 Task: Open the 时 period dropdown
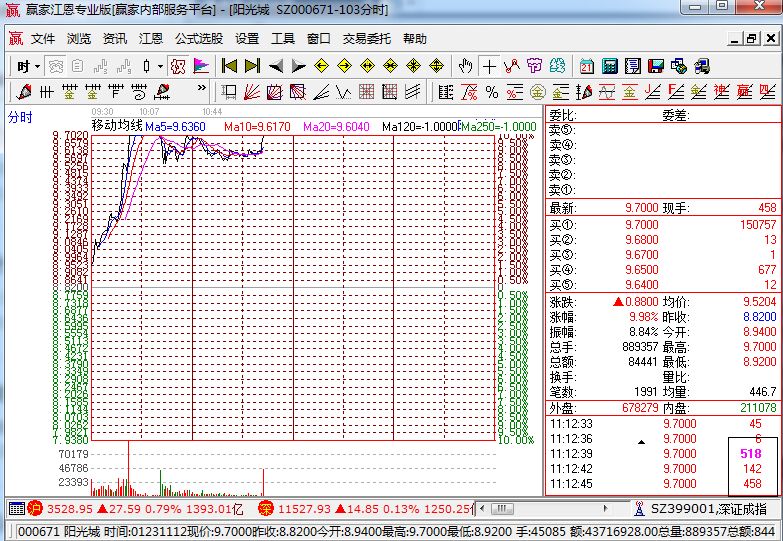28,66
